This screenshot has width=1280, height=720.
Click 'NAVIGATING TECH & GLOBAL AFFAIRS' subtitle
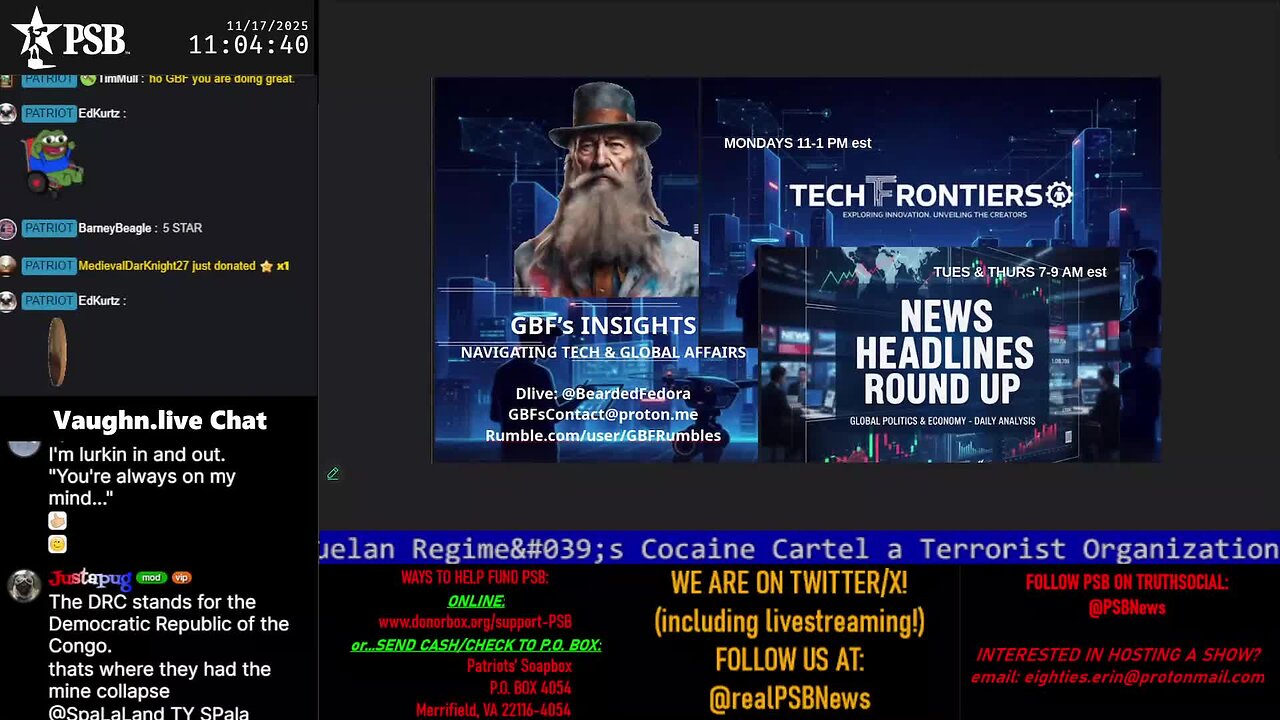click(x=603, y=352)
